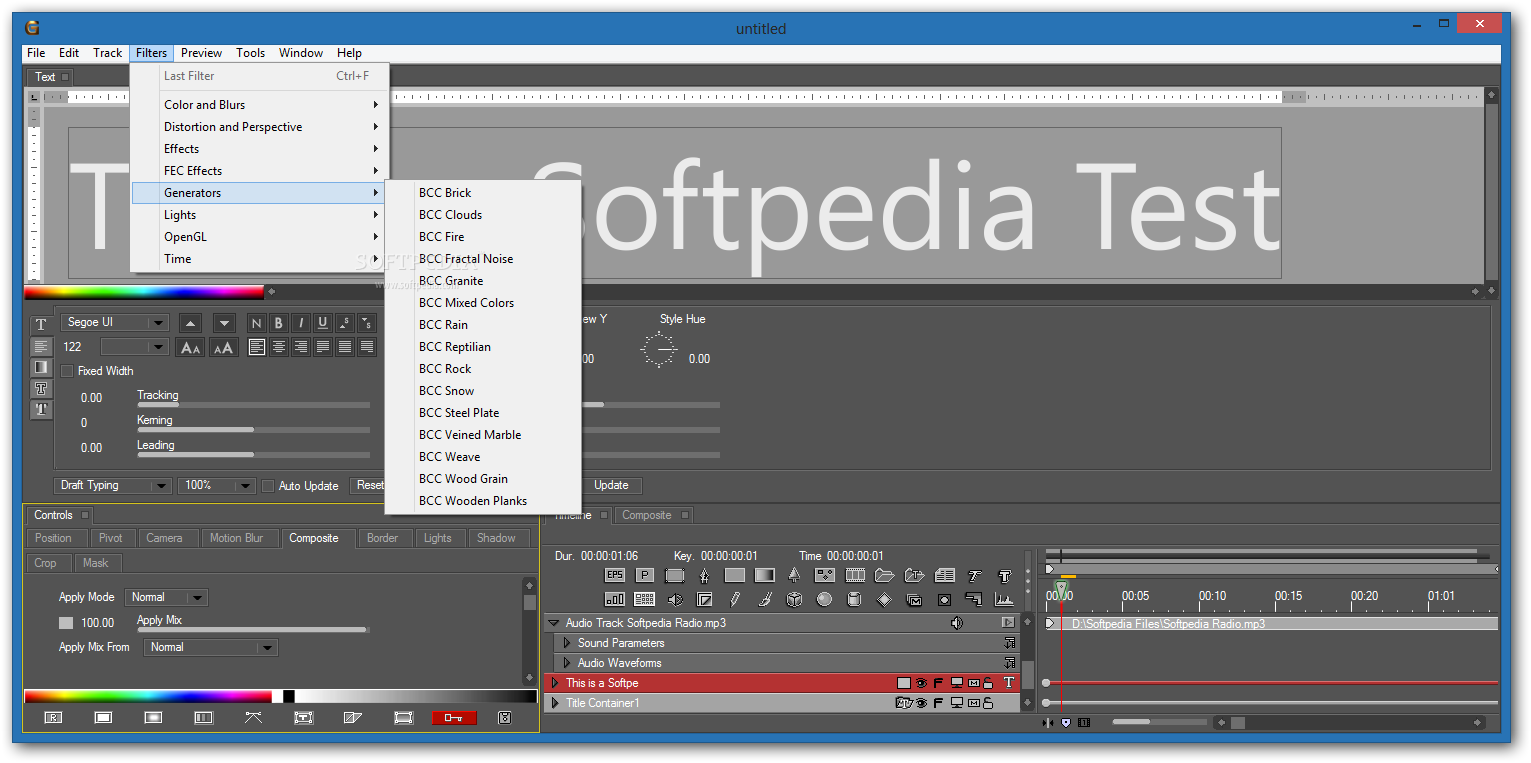1531x763 pixels.
Task: Click the Update button
Action: pyautogui.click(x=611, y=485)
